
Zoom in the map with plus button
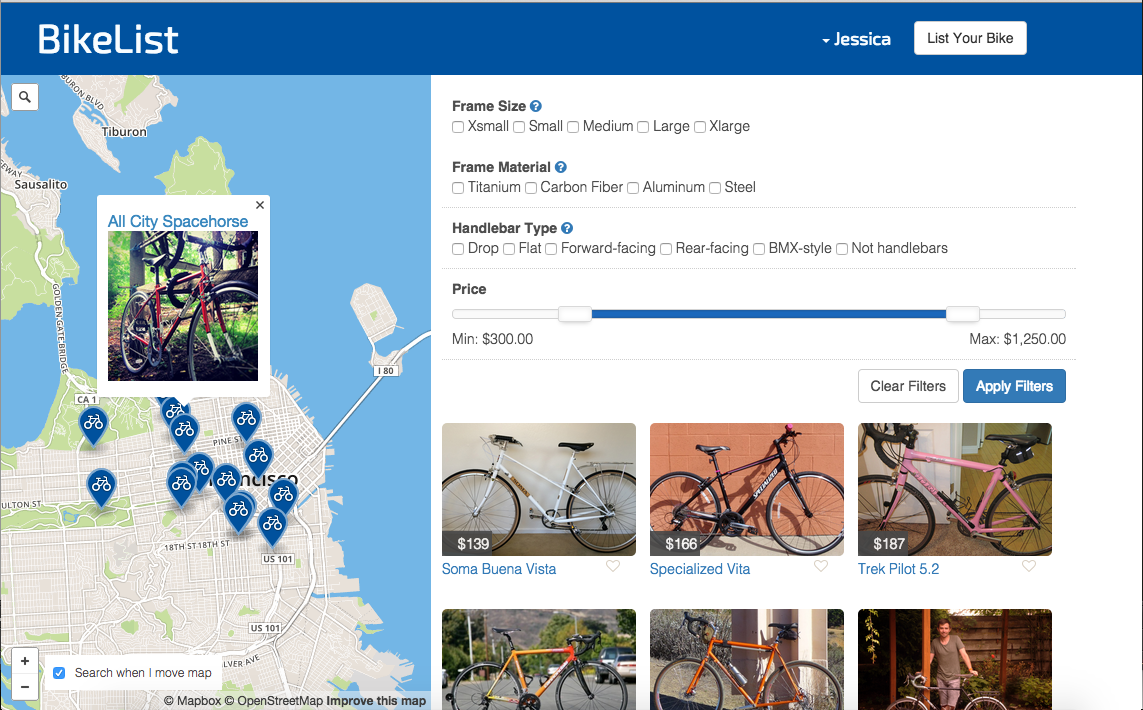(25, 661)
